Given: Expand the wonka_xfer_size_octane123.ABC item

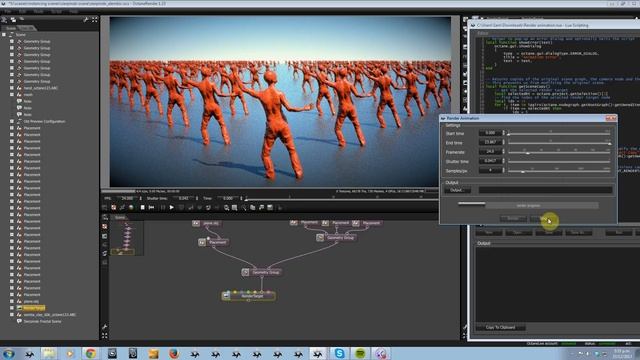Looking at the screenshot, I should 12,315.
